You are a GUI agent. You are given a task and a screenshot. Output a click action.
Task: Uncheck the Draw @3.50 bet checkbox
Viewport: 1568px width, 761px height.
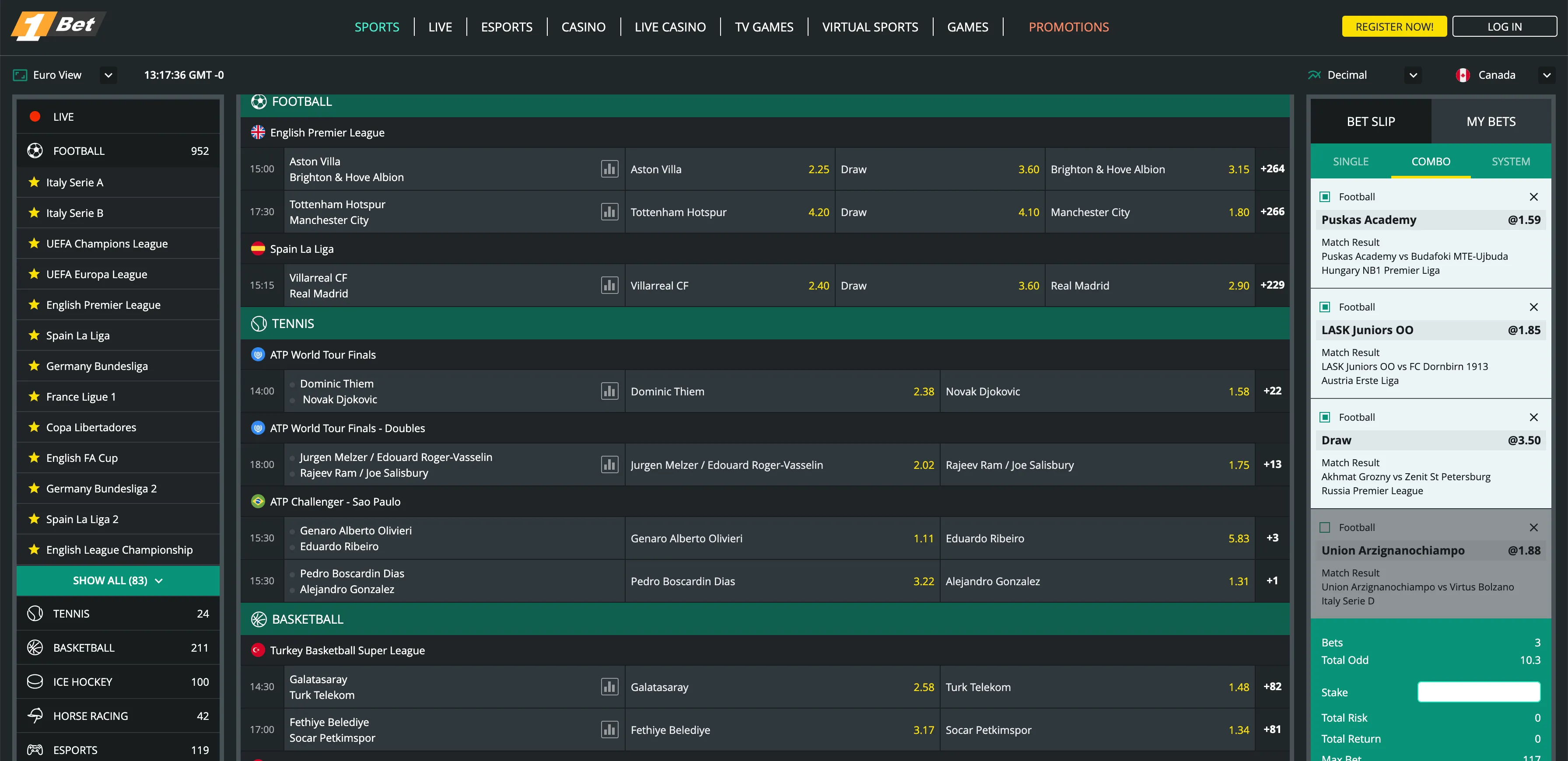(x=1324, y=417)
